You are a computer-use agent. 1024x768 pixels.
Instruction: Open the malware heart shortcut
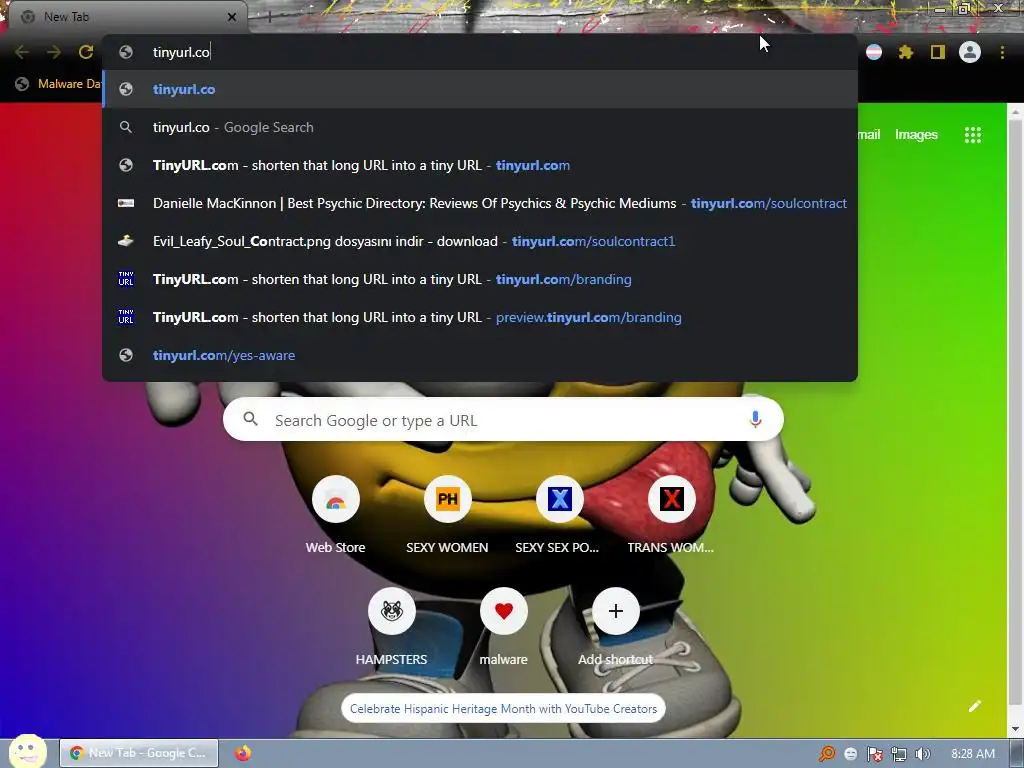pos(504,627)
